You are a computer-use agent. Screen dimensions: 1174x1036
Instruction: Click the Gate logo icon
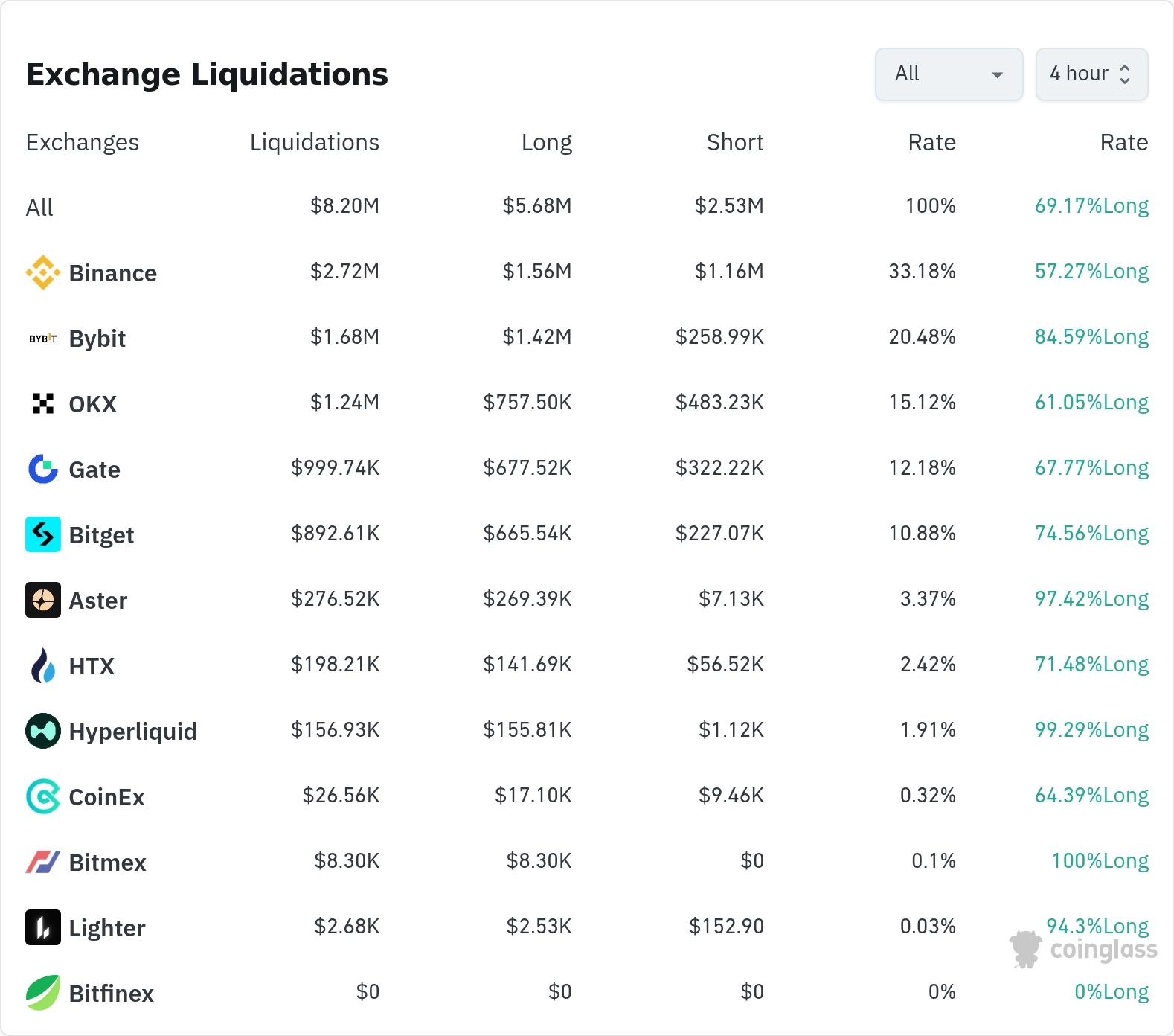[x=43, y=469]
